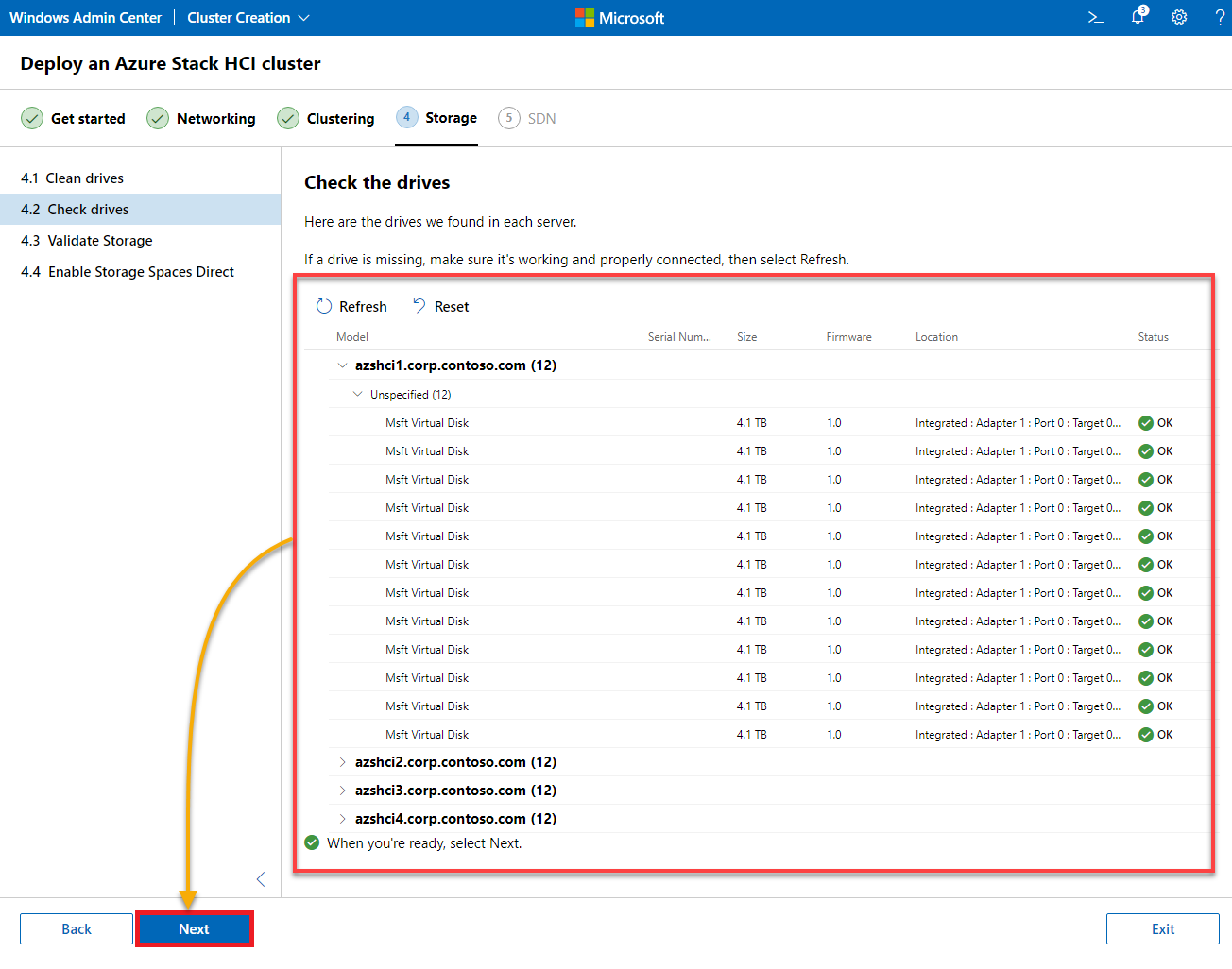Sort by the Size column header
This screenshot has width=1232, height=969.
point(747,337)
